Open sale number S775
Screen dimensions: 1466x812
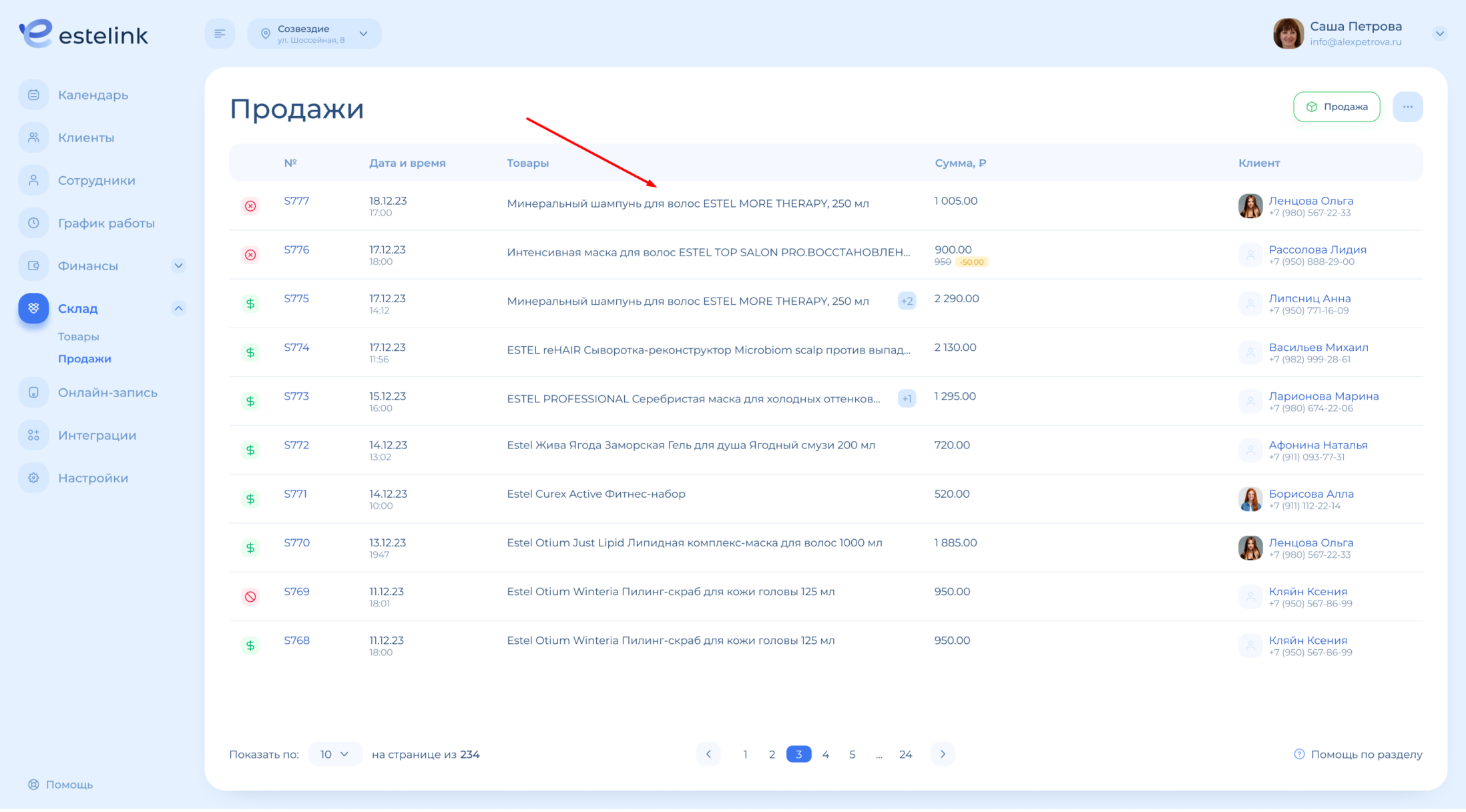coord(296,298)
